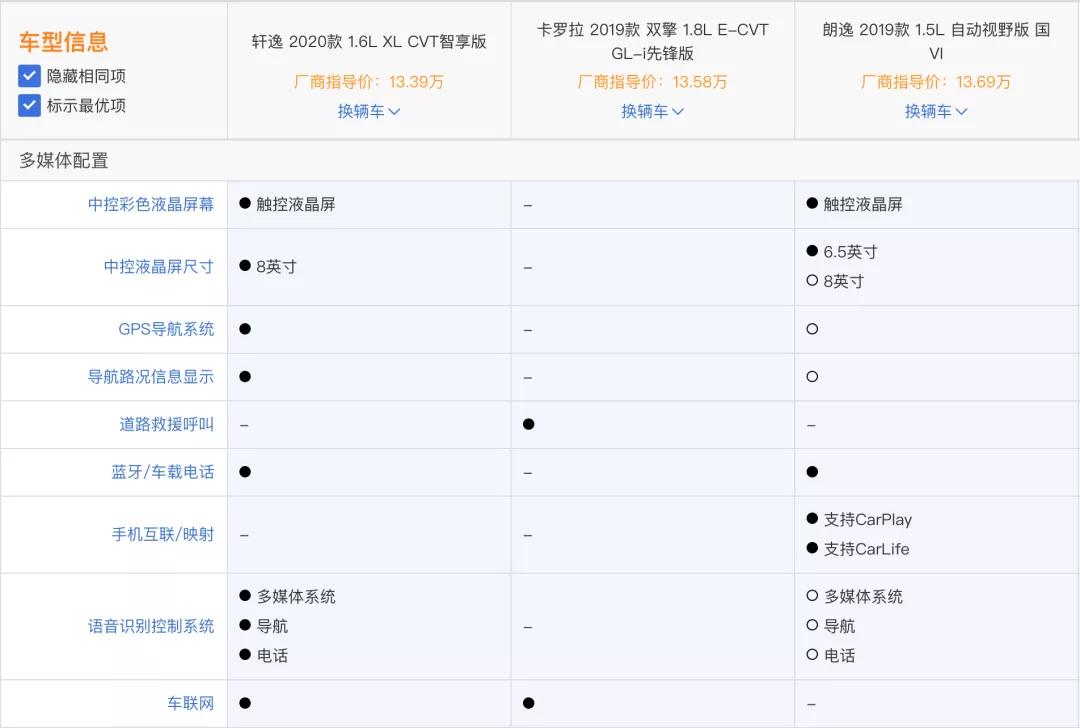Click the 卡罗拉 2019款 双擎 model title
Image resolution: width=1080 pixels, height=728 pixels.
coord(652,41)
